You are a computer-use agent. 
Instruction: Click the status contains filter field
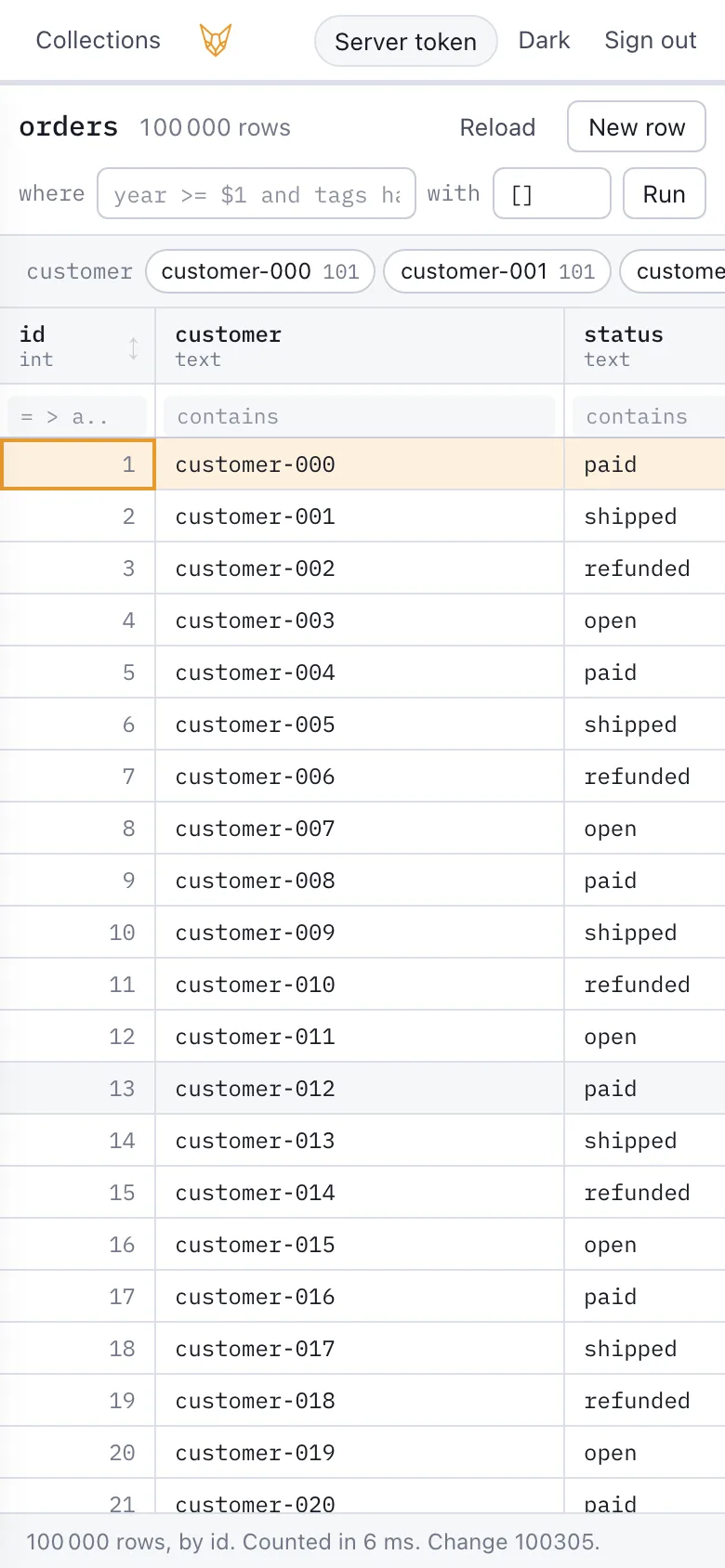[x=649, y=416]
